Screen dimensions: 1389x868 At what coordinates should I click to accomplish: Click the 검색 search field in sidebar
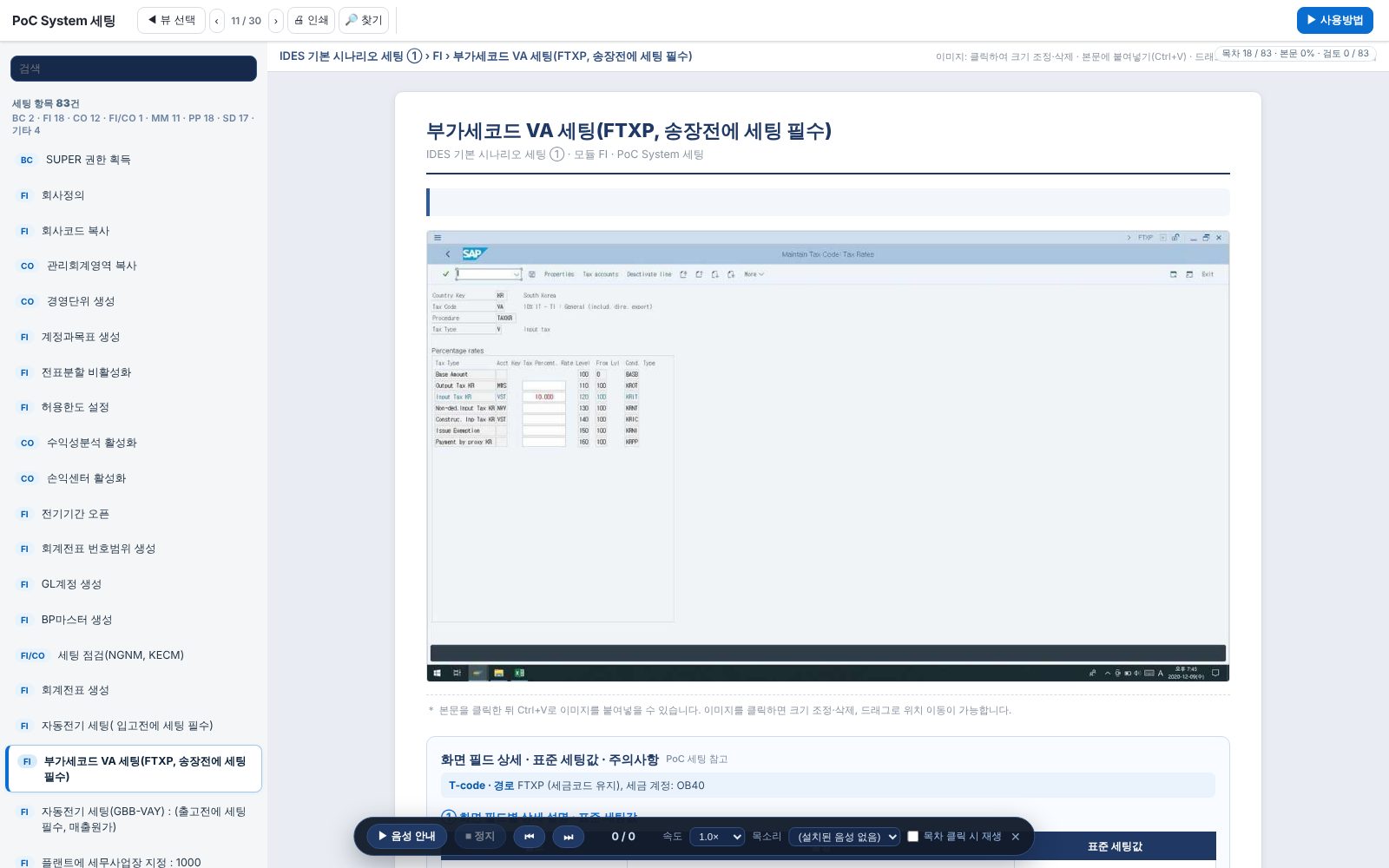coord(134,69)
